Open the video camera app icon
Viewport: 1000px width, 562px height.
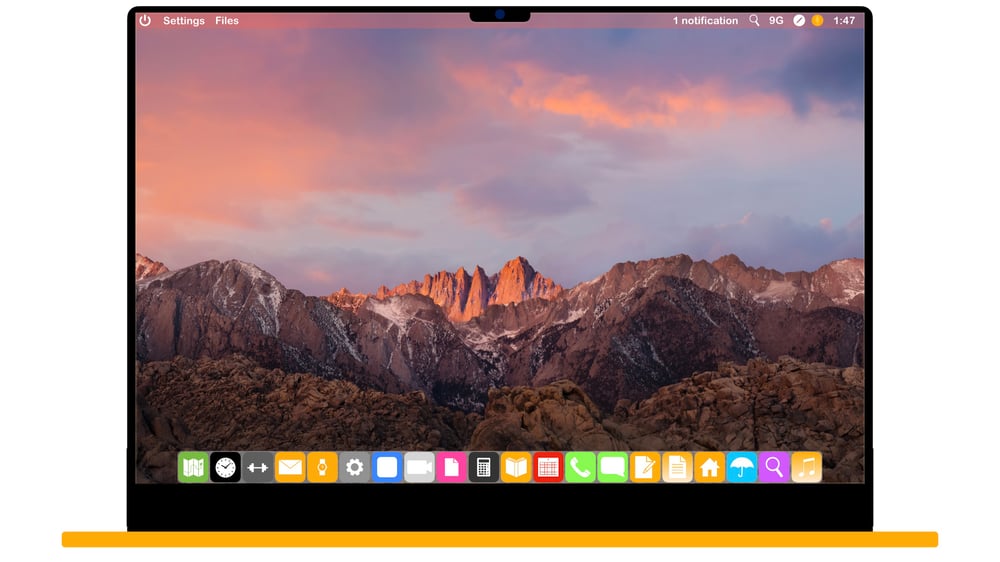(419, 468)
